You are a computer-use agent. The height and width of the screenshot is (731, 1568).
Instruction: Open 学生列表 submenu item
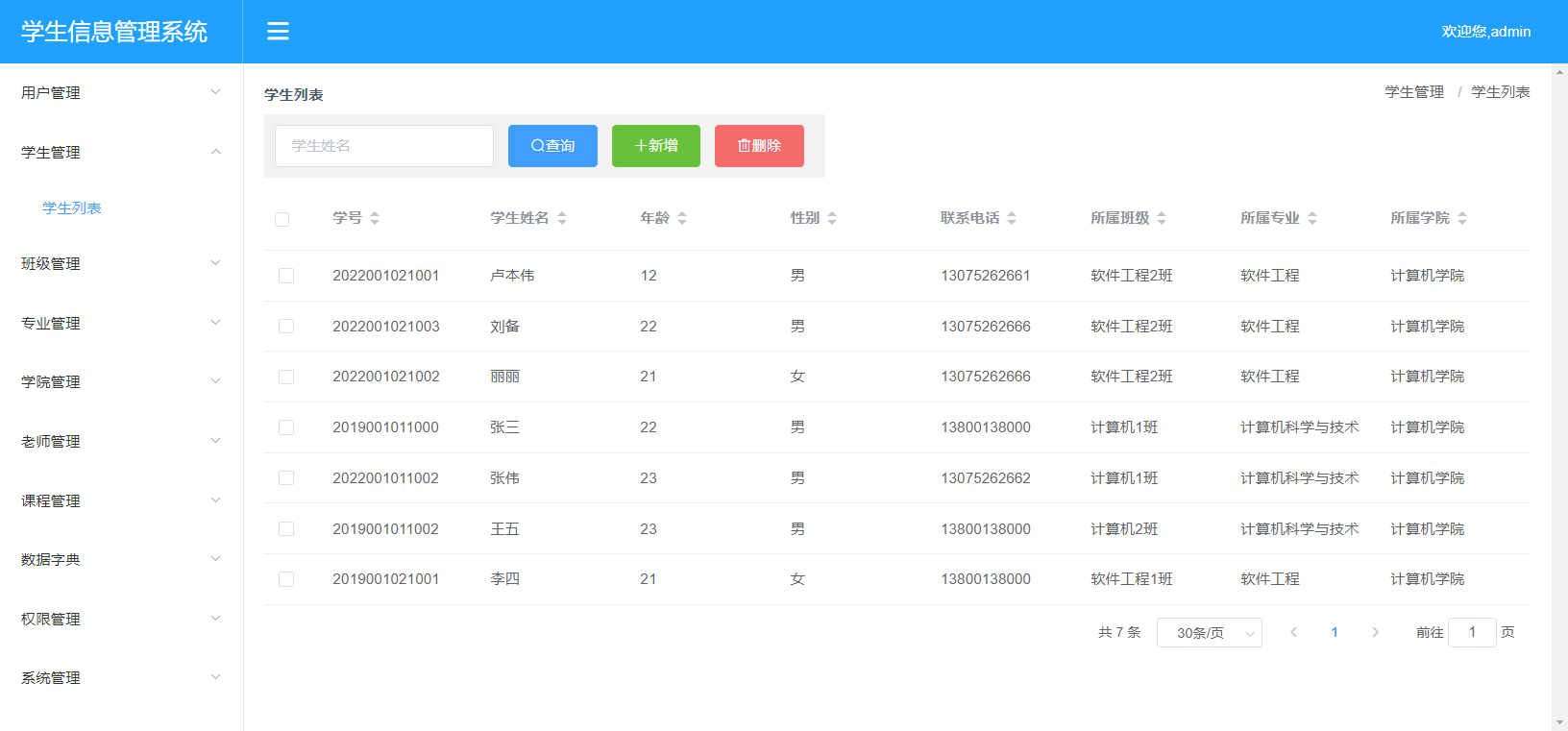(x=72, y=208)
